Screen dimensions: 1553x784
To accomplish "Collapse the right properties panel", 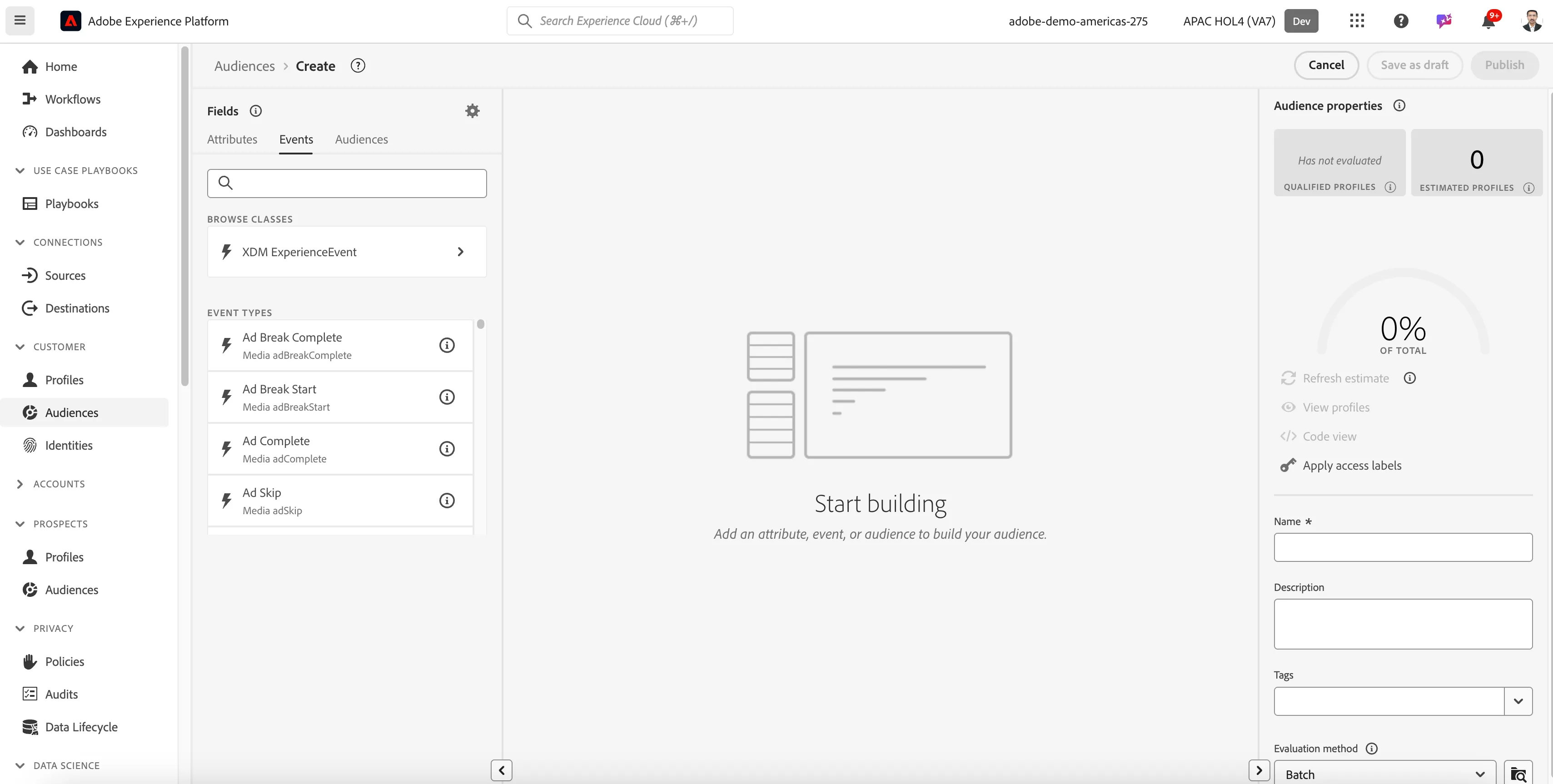I will click(x=1259, y=770).
